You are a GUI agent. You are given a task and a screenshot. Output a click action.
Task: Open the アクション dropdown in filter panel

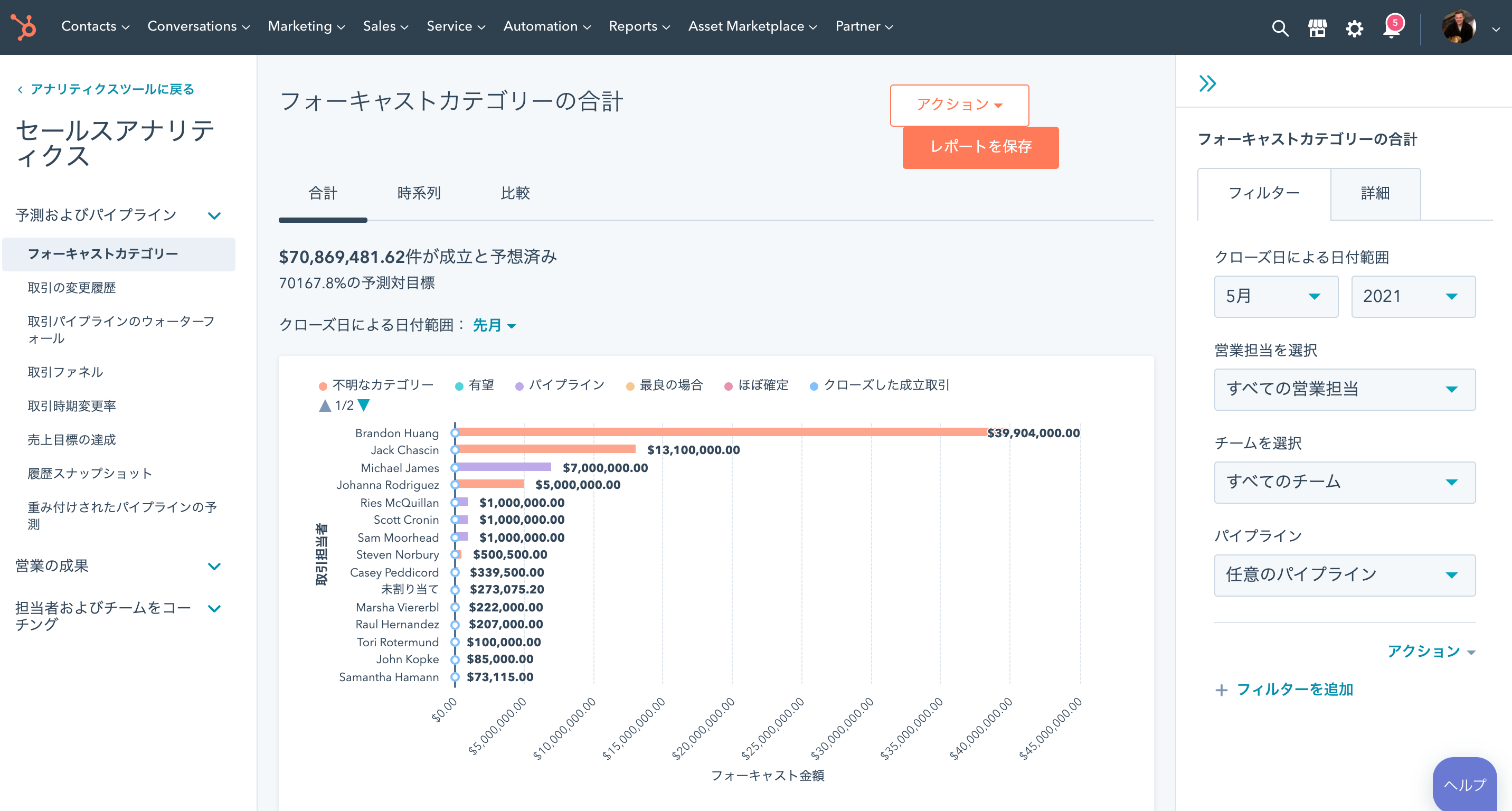click(x=1431, y=652)
